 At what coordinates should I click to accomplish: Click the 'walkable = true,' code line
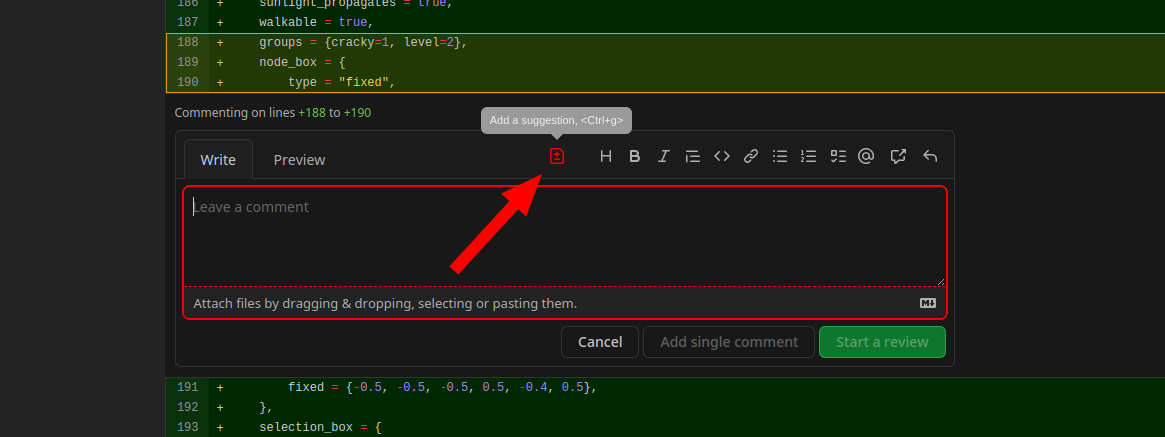[x=316, y=22]
